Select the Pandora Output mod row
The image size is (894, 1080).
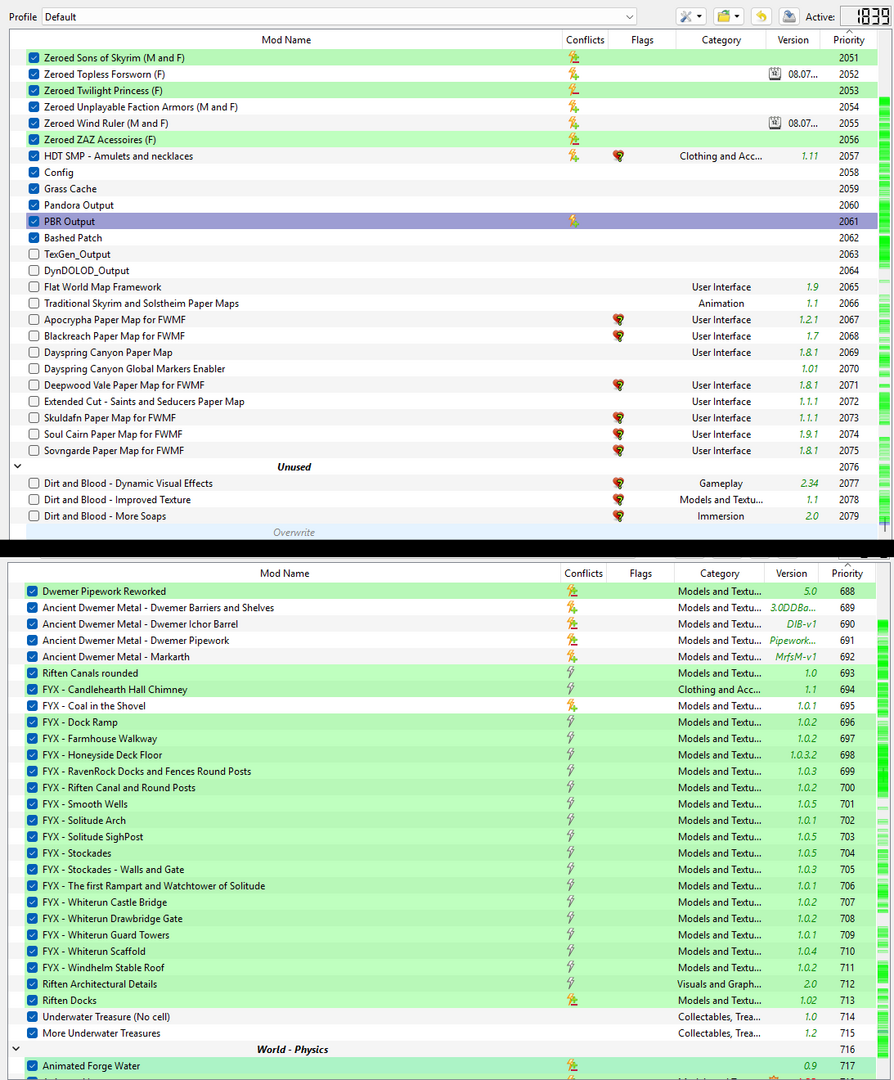452,205
